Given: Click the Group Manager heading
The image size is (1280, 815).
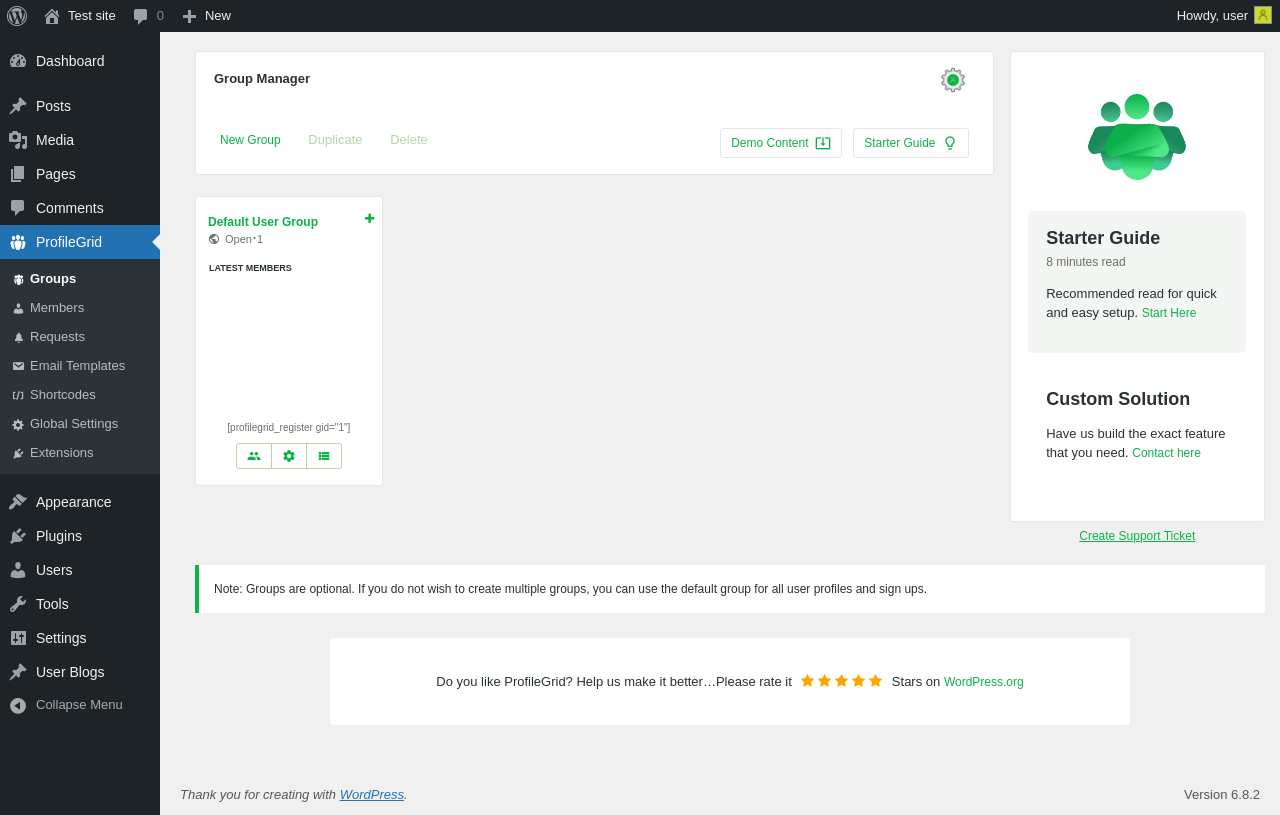Looking at the screenshot, I should pos(262,79).
